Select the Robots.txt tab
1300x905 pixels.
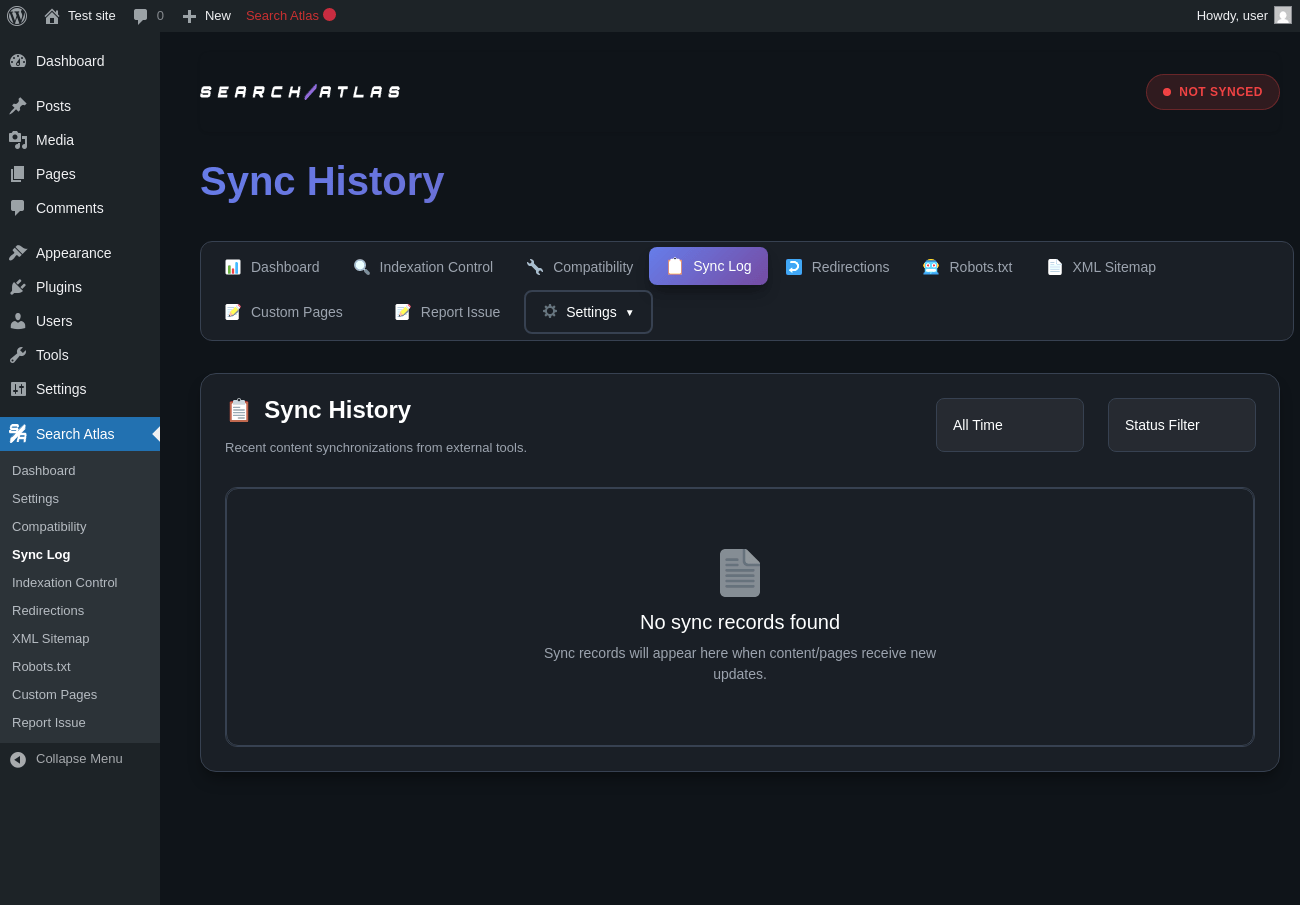coord(967,267)
